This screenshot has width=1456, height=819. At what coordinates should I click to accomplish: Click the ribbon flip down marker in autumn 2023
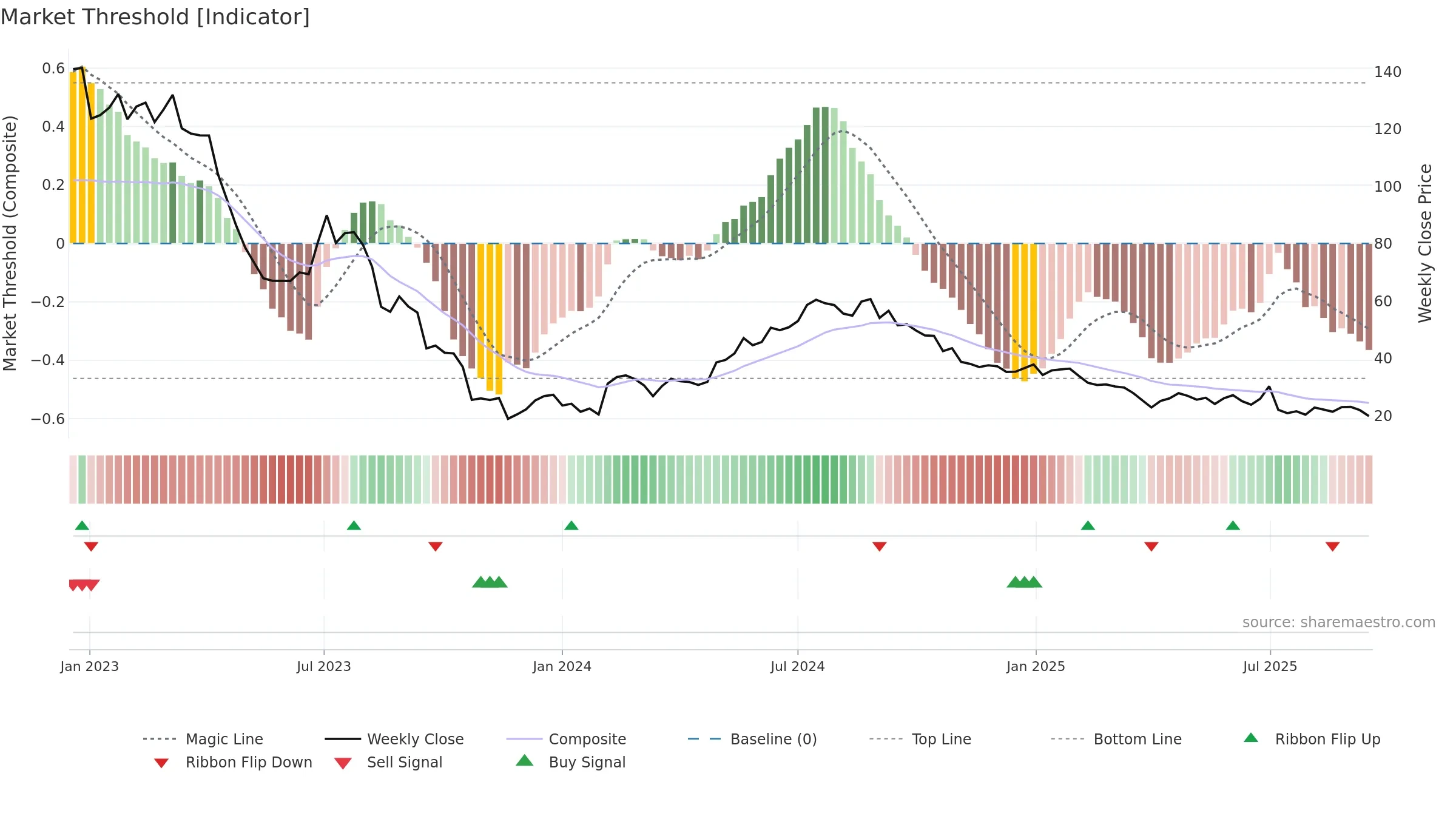(435, 547)
